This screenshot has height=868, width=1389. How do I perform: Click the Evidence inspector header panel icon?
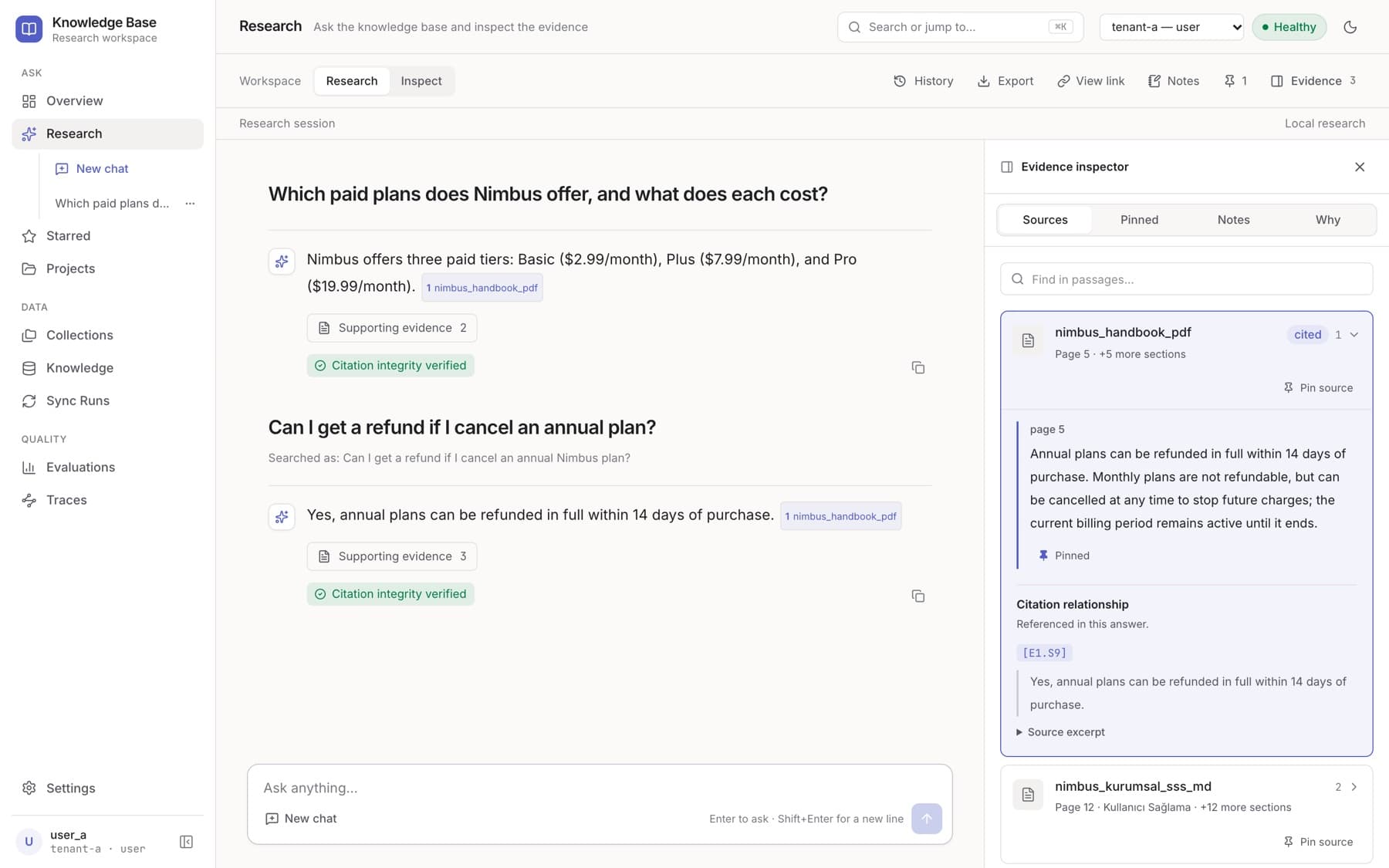click(x=1006, y=167)
